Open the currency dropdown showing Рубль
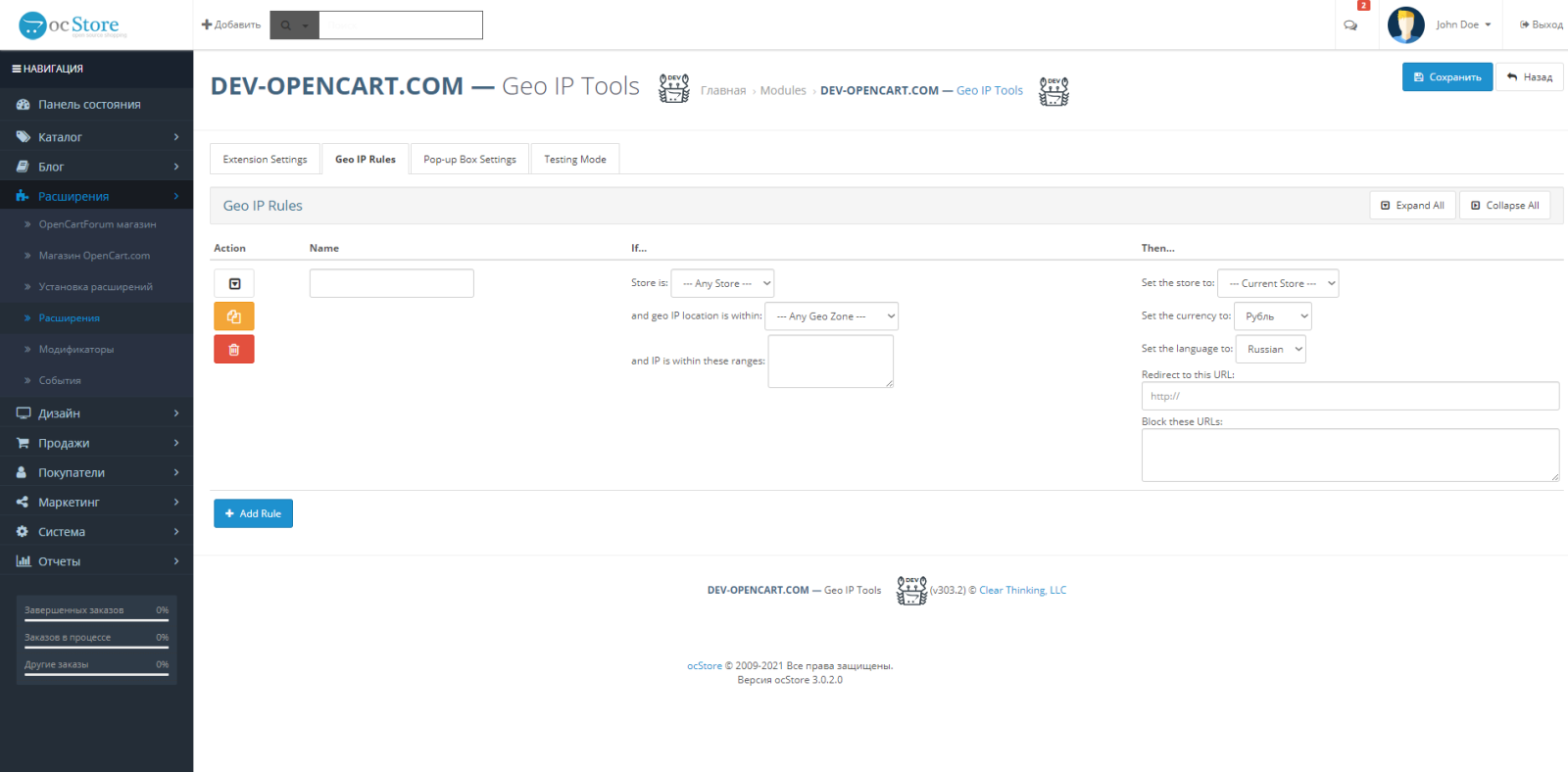This screenshot has width=1568, height=773. point(1272,316)
